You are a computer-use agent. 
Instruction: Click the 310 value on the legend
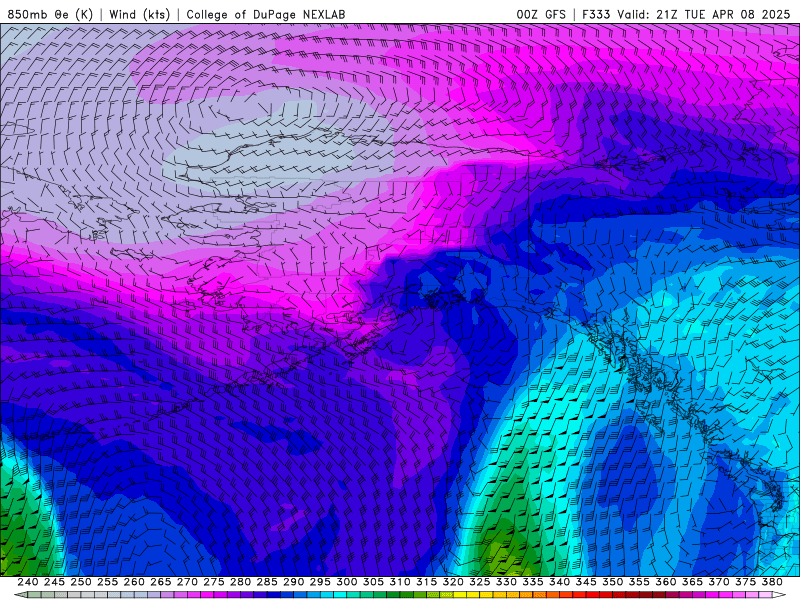pyautogui.click(x=400, y=582)
